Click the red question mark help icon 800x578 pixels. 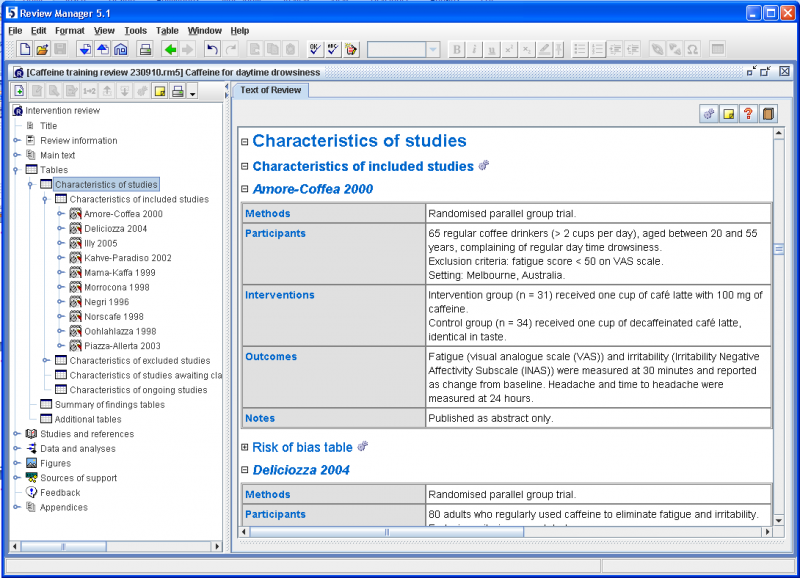747,114
